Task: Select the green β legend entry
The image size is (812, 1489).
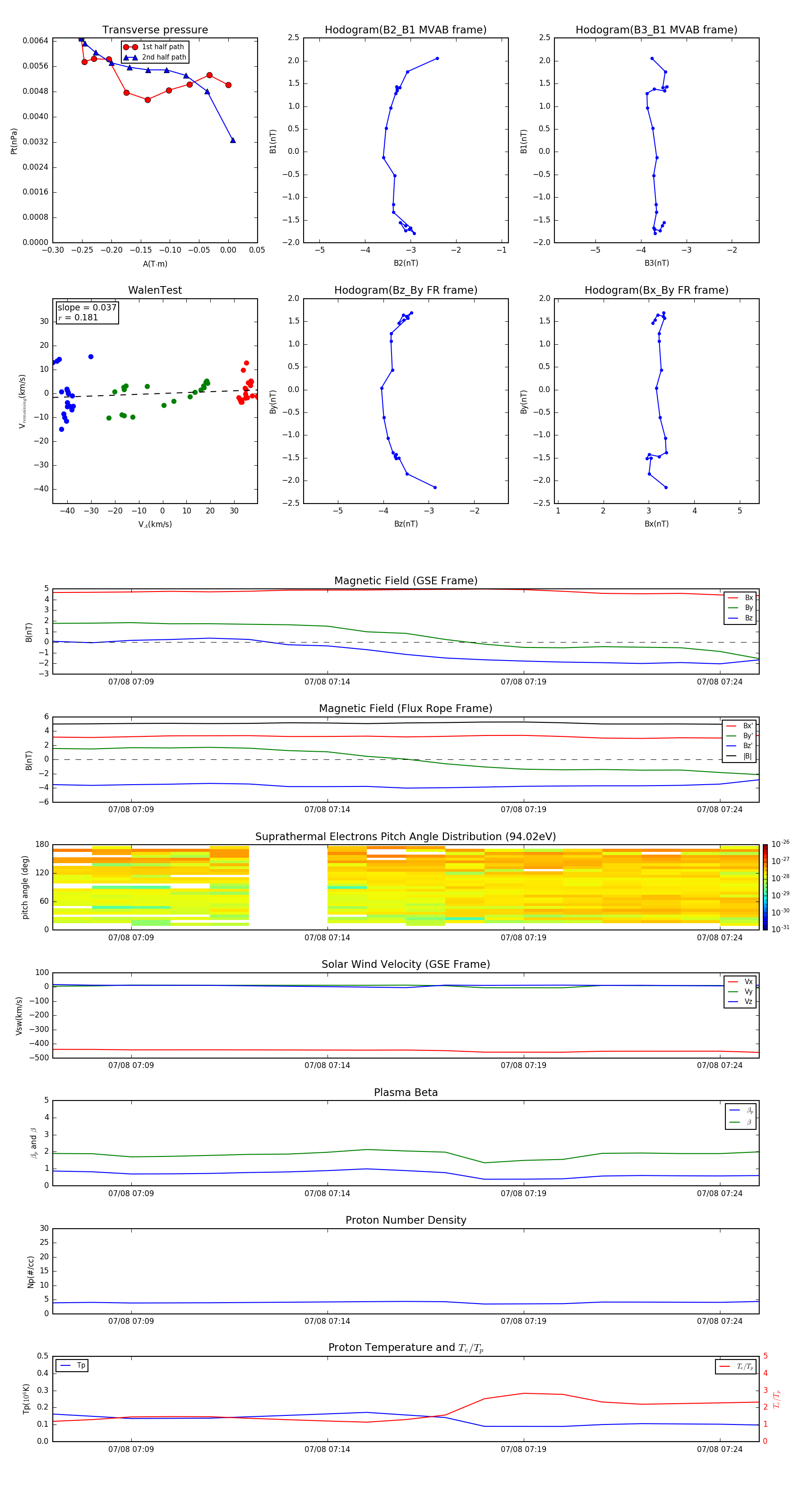Action: click(x=742, y=1122)
